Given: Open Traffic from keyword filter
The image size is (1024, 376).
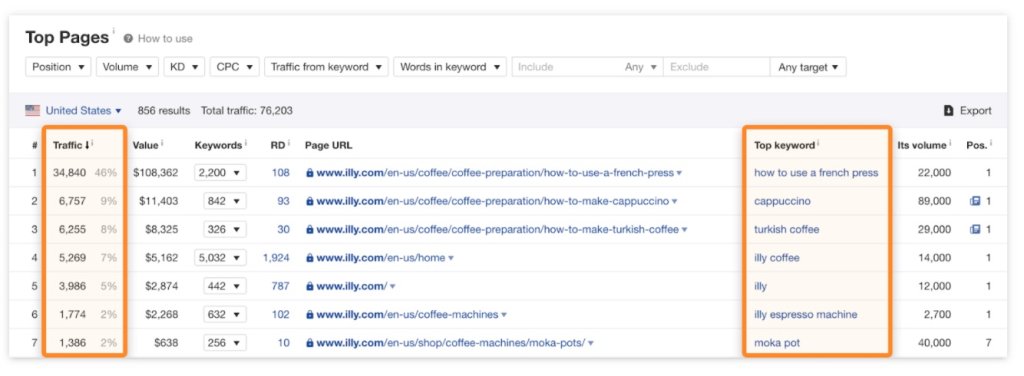Looking at the screenshot, I should tap(327, 67).
